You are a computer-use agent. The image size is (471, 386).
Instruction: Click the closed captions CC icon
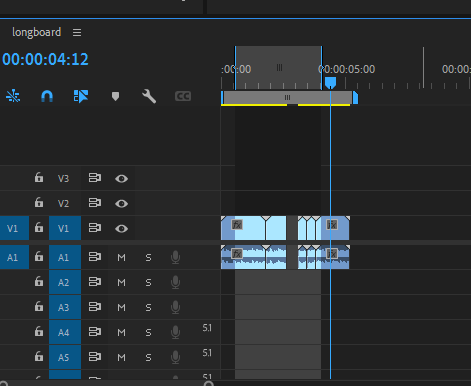183,96
